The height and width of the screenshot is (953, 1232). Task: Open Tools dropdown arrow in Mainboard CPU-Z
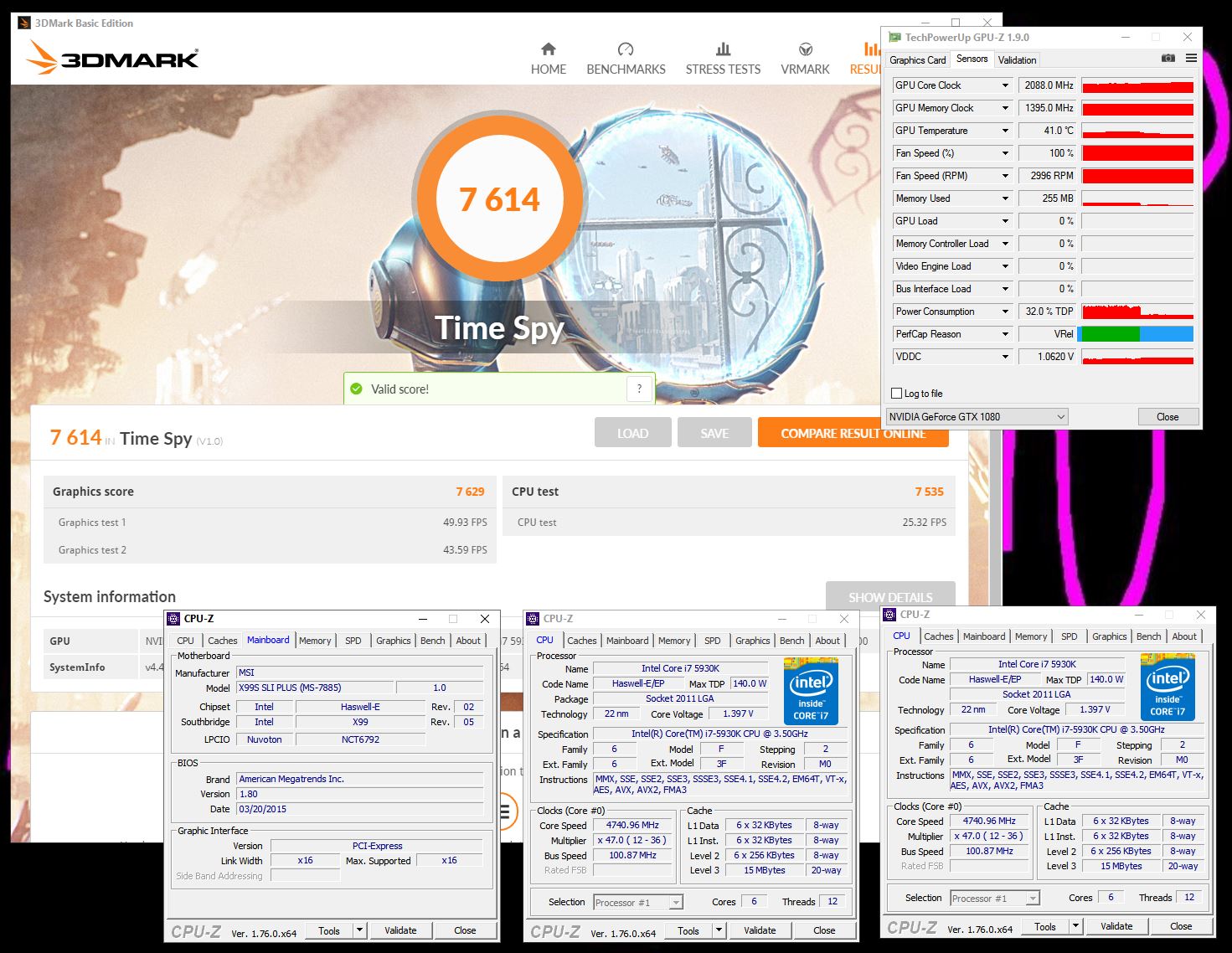359,930
